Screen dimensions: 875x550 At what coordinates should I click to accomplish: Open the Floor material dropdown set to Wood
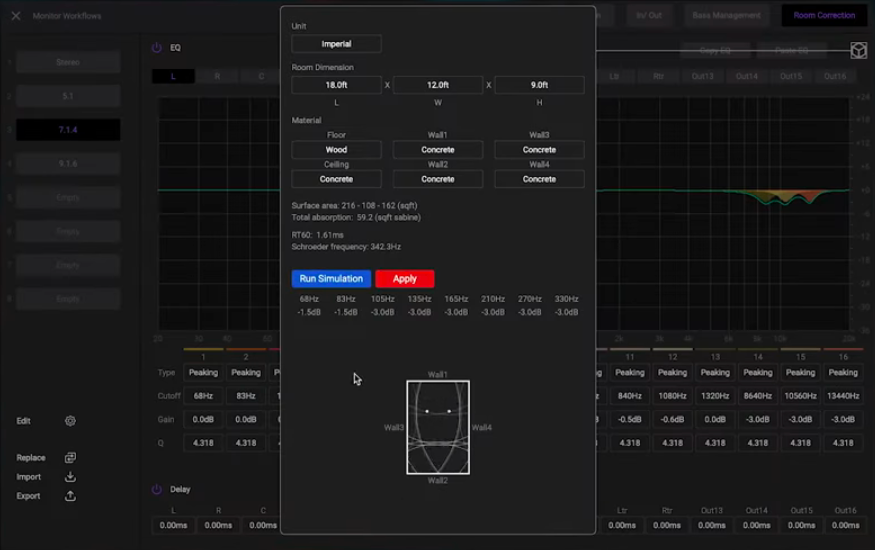point(336,150)
